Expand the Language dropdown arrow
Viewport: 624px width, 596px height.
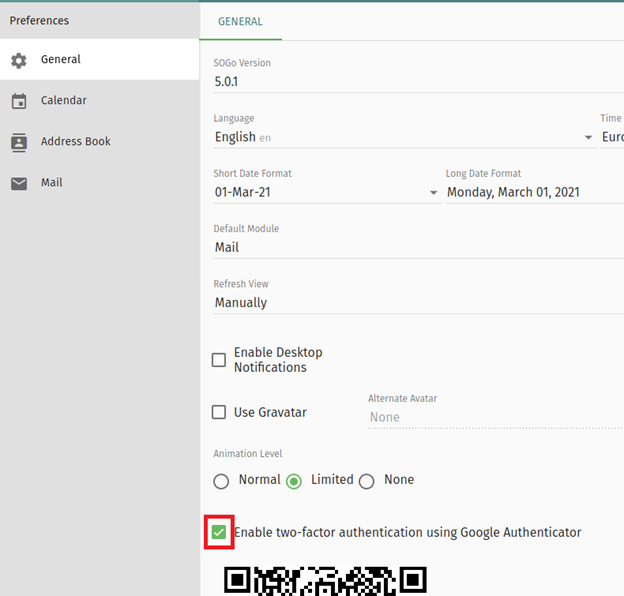pos(589,138)
